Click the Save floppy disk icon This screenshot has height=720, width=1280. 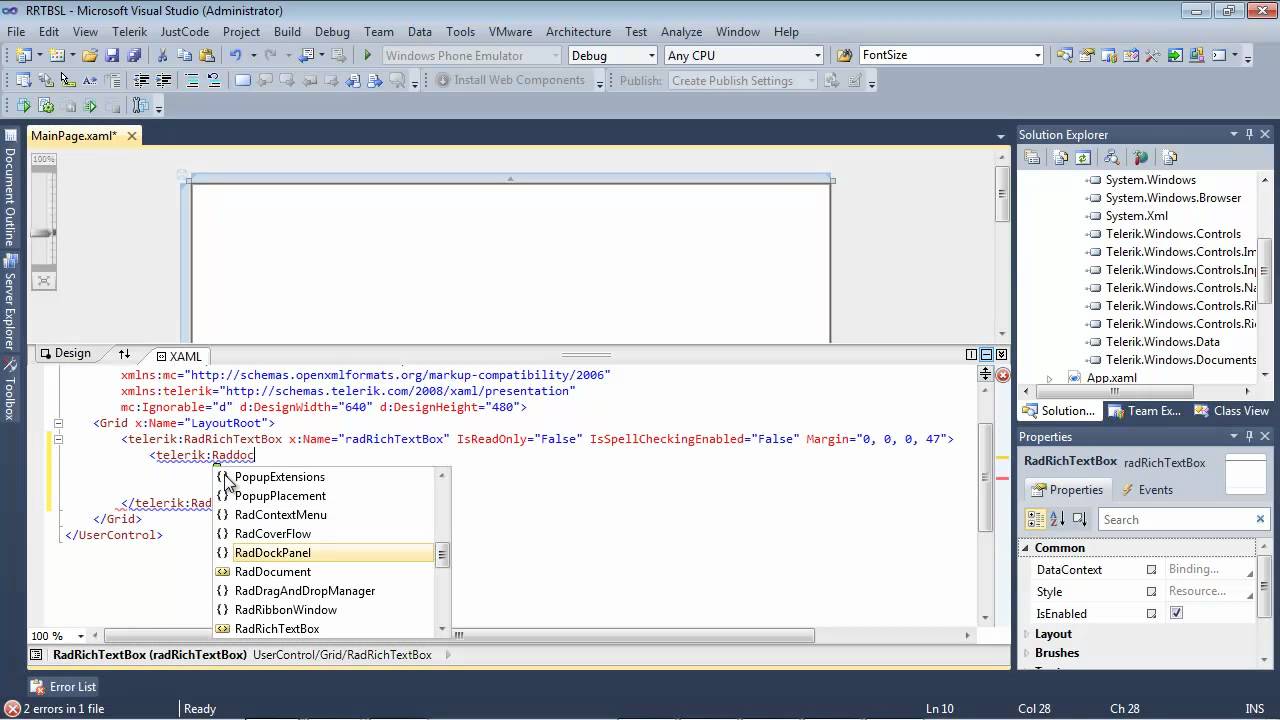coord(113,56)
